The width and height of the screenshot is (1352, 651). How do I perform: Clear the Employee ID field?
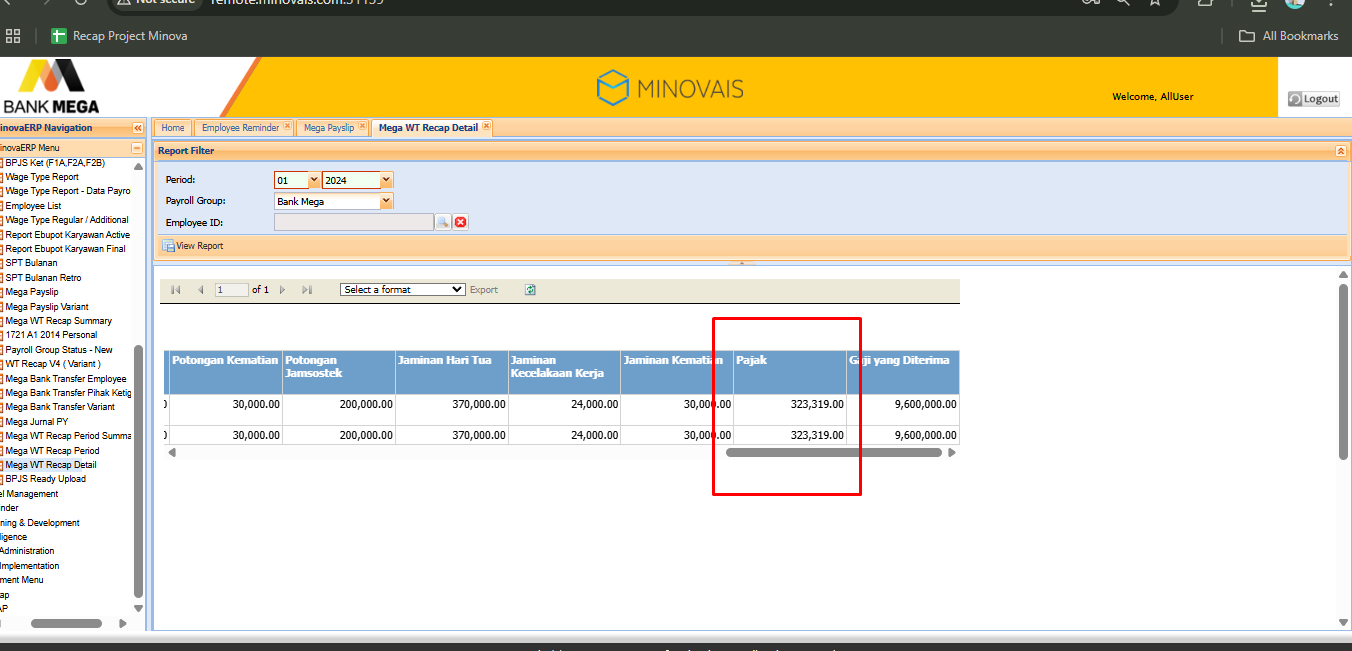[461, 222]
